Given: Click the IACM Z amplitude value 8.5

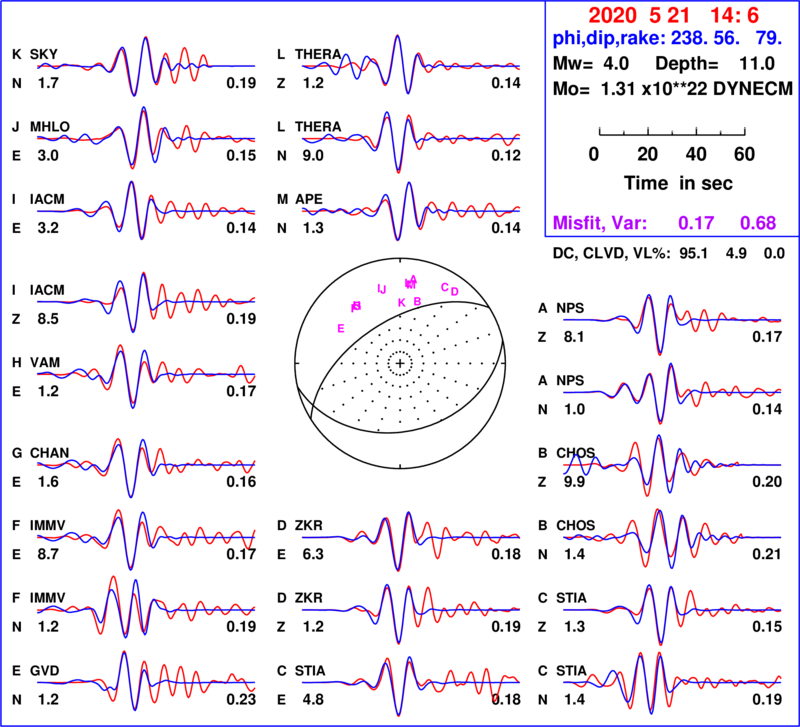Looking at the screenshot, I should 48,319.
